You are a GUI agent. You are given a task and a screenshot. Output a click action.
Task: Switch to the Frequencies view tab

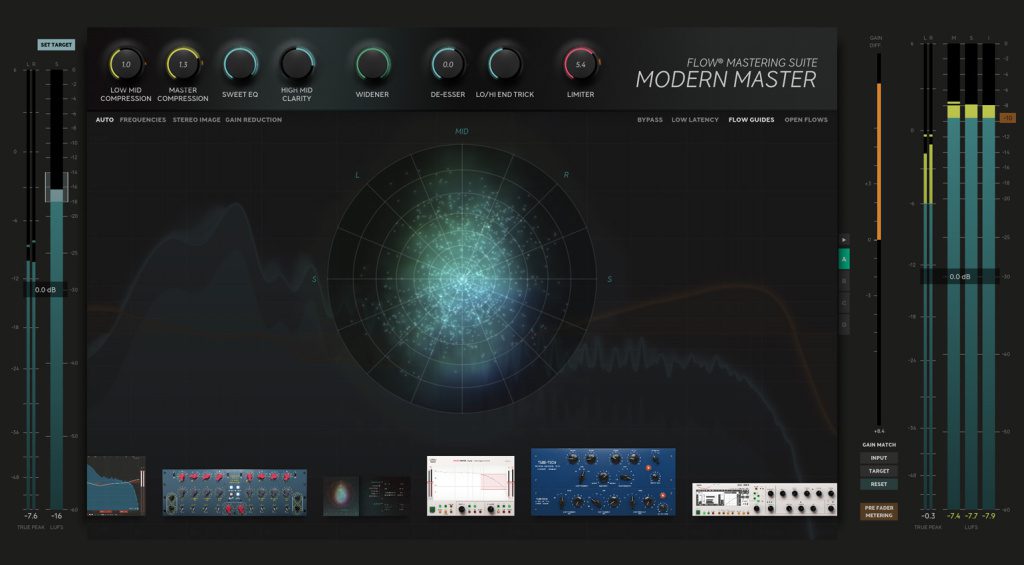[x=143, y=120]
